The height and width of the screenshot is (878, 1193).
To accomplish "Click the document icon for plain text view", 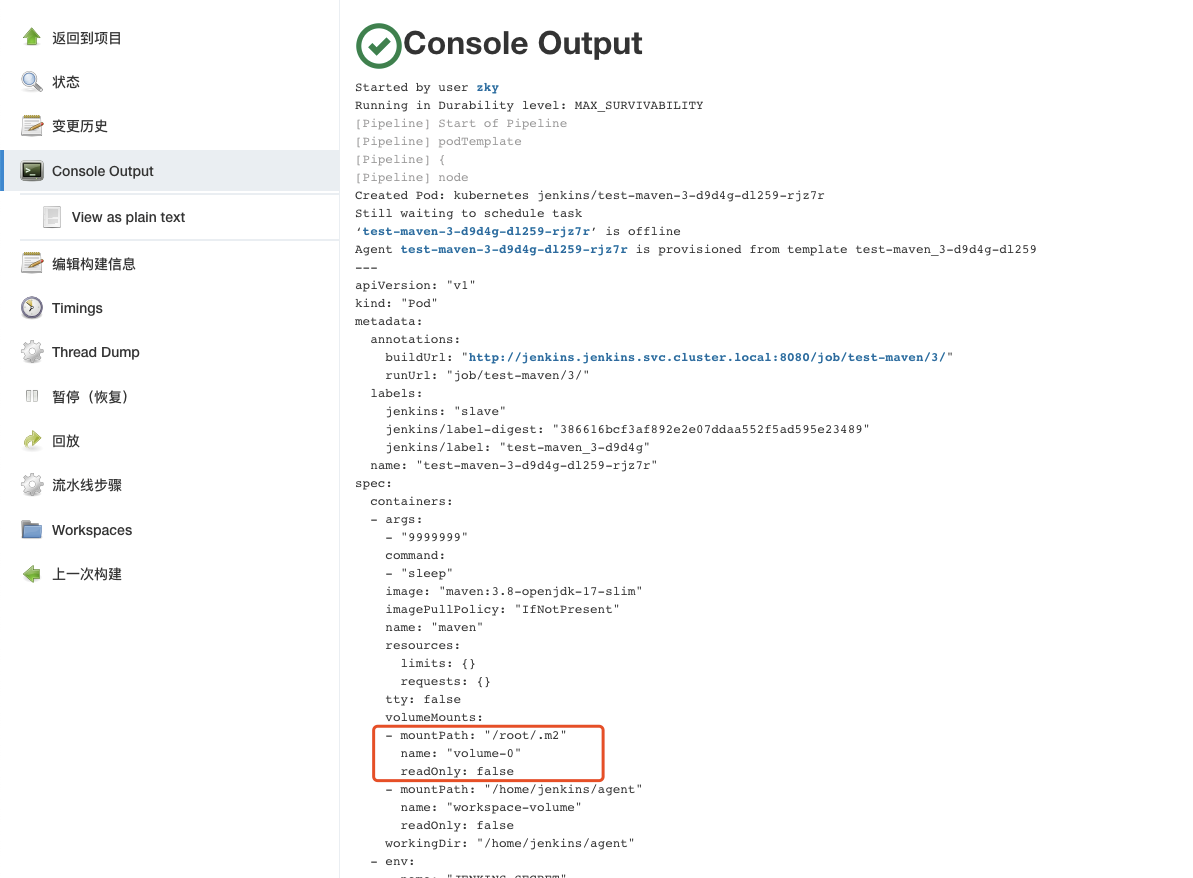I will point(52,217).
